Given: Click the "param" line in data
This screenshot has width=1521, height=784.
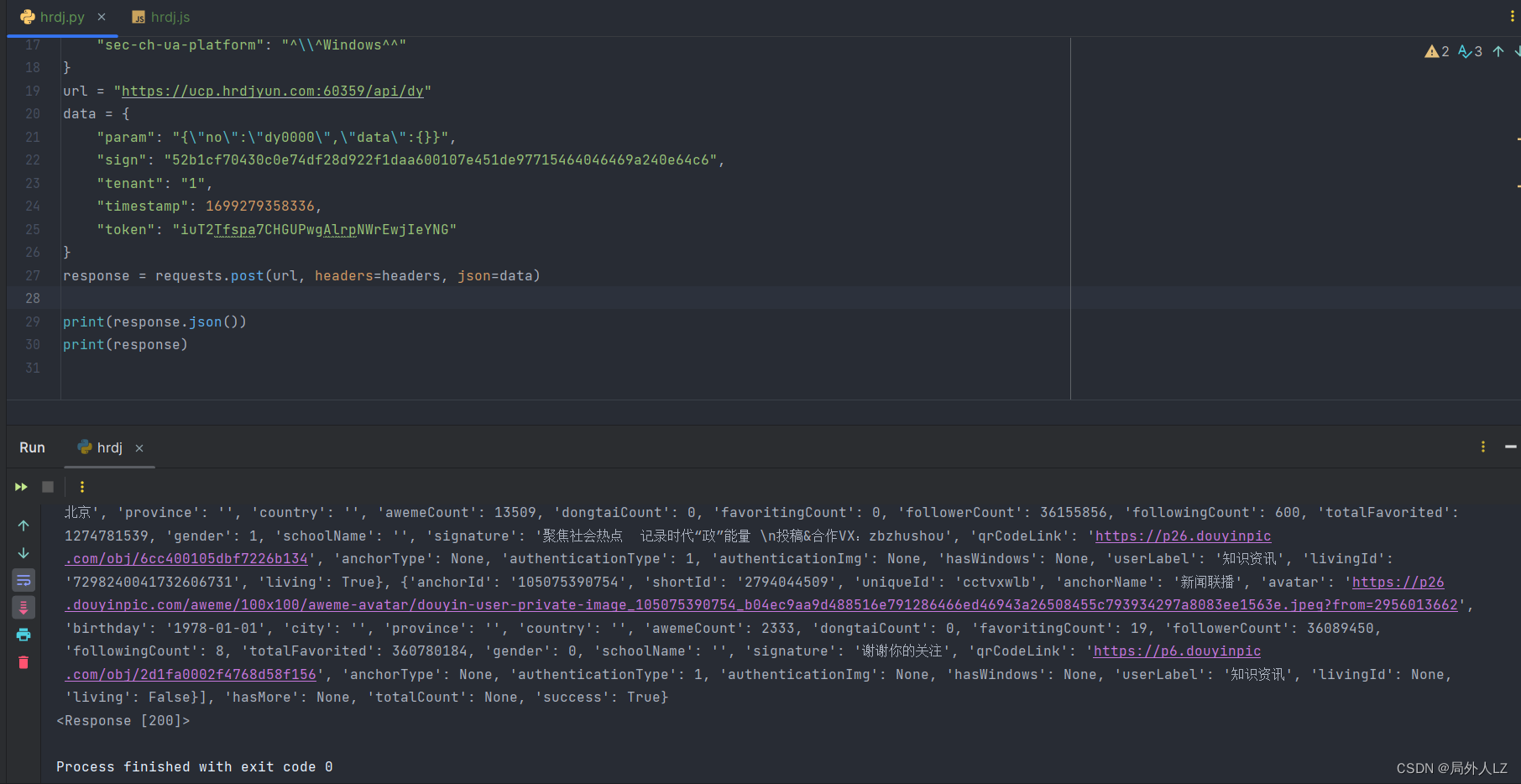Looking at the screenshot, I should tap(276, 137).
